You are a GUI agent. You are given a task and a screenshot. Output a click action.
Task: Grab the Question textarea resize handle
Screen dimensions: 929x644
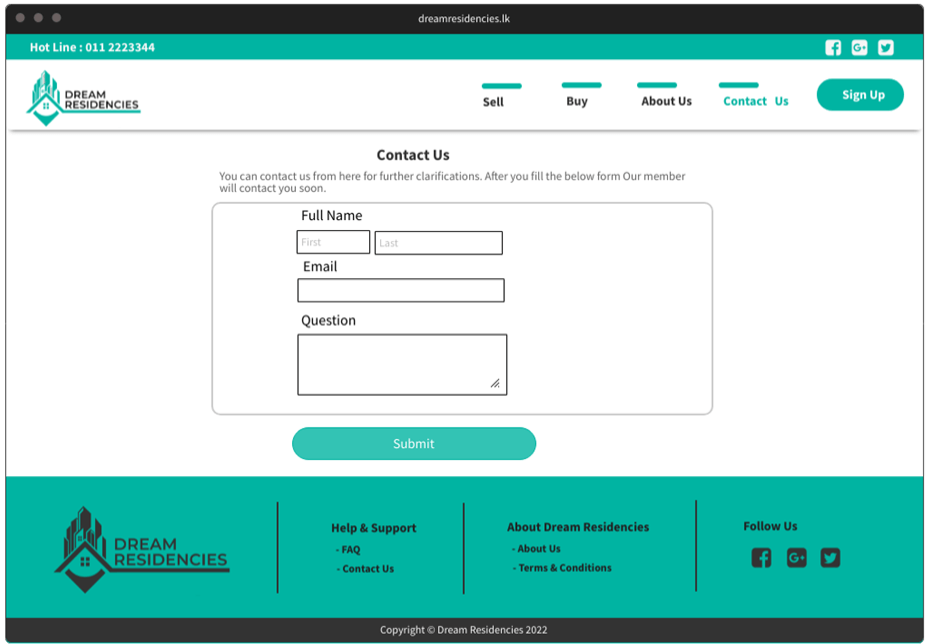tap(495, 383)
